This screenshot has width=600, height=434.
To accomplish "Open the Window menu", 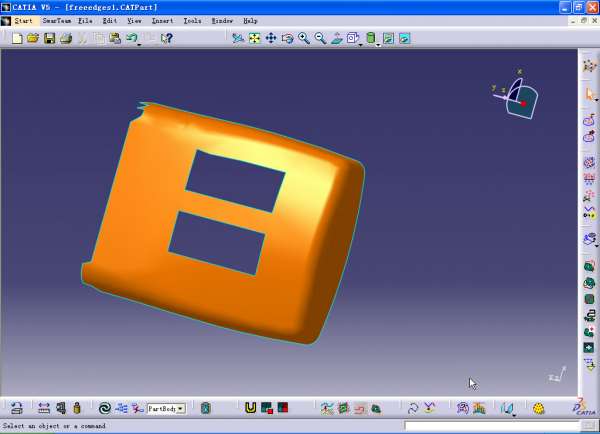I will tap(222, 21).
